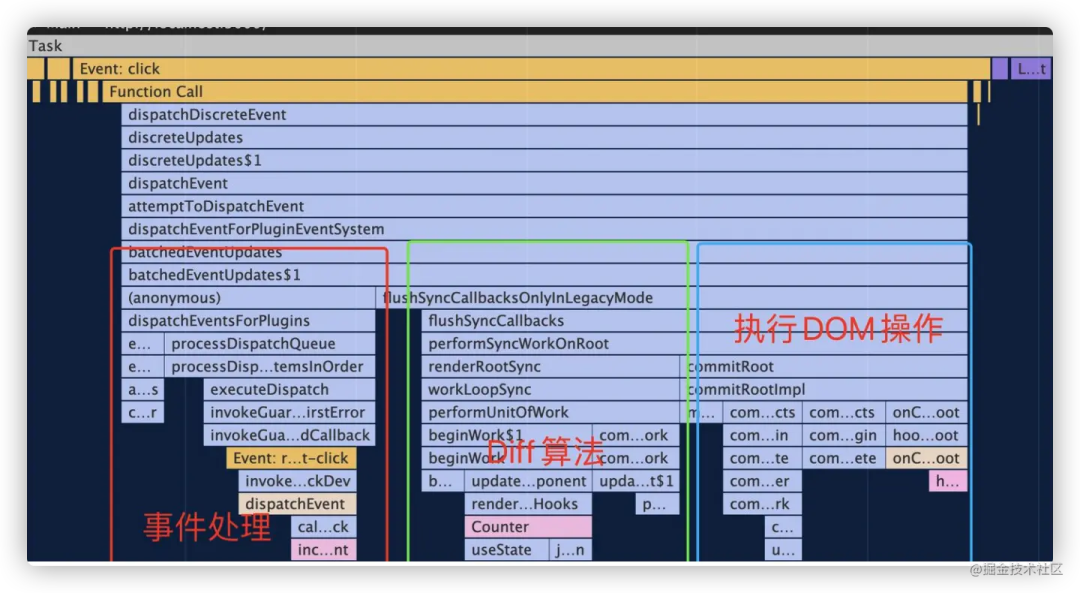The image size is (1080, 593).
Task: Select the orange Event: r...t-click block
Action: point(291,457)
